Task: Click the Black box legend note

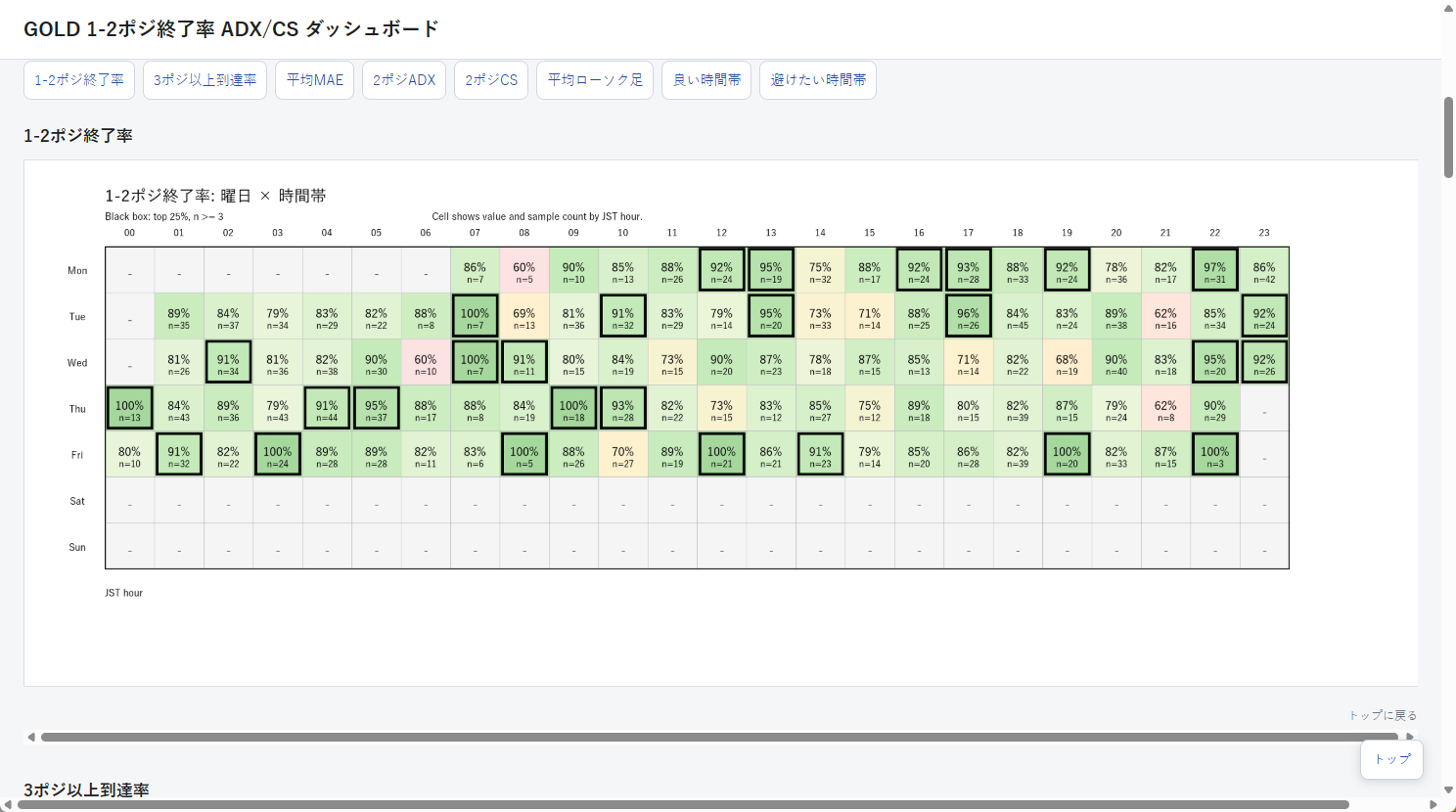Action: tap(164, 217)
